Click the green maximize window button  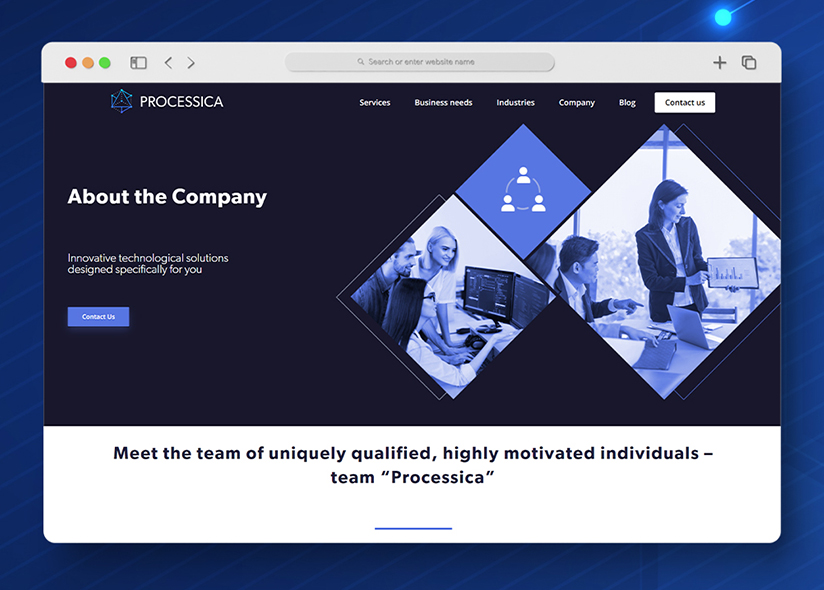(105, 63)
